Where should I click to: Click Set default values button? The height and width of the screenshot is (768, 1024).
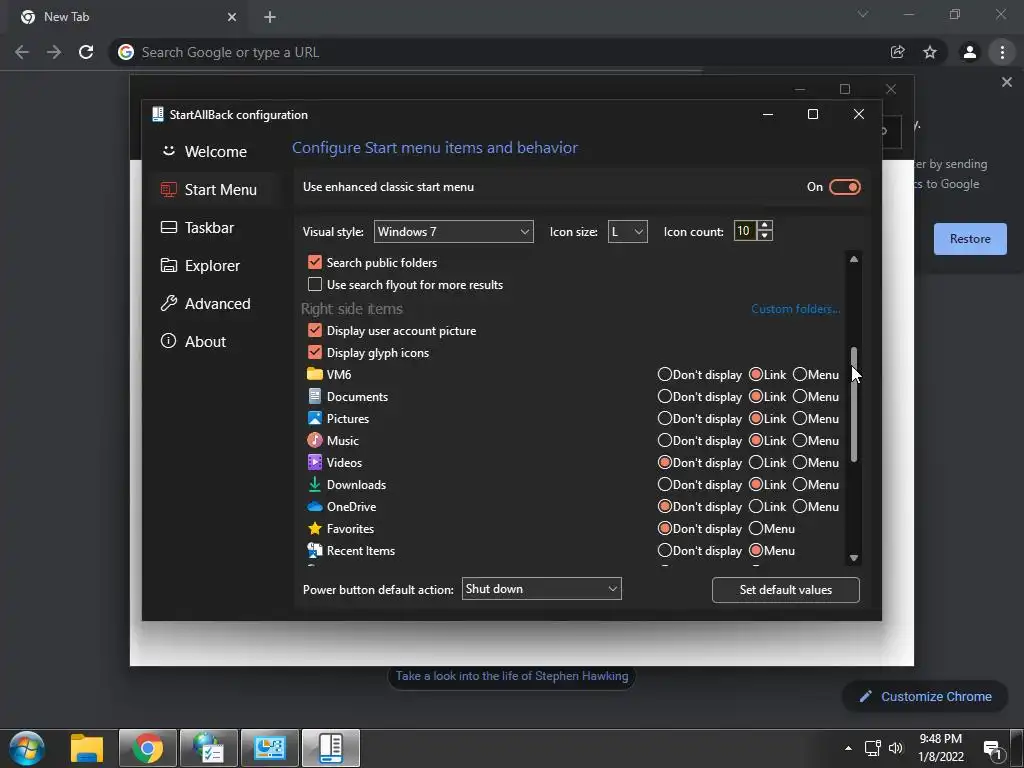(786, 590)
